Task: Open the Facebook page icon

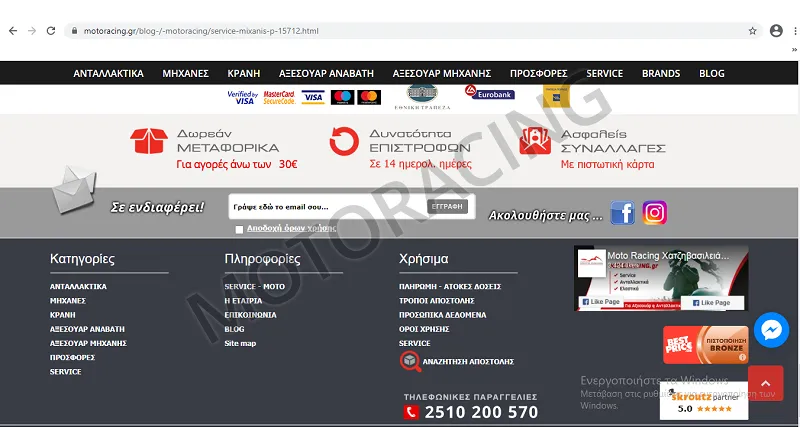Action: coord(623,213)
